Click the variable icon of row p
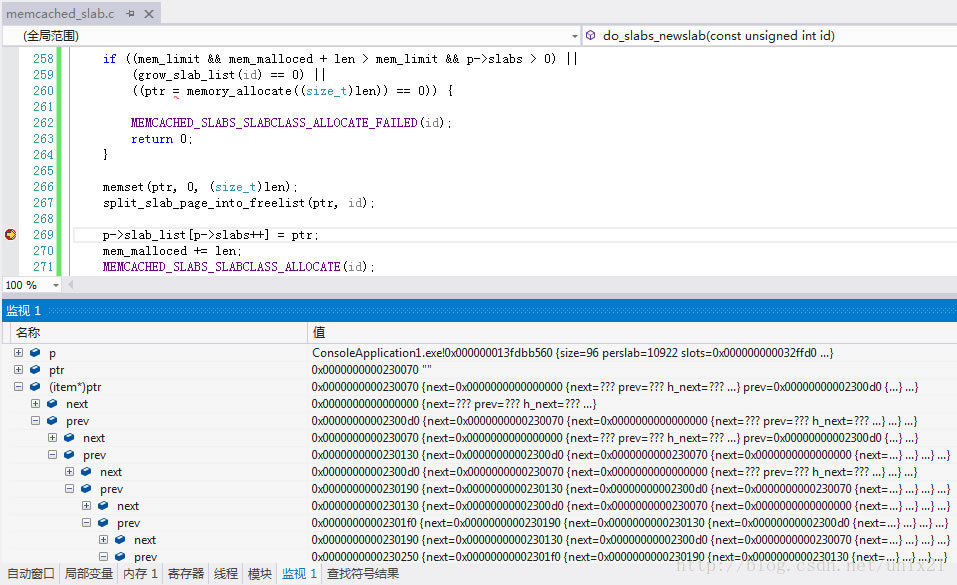957x585 pixels. click(35, 352)
